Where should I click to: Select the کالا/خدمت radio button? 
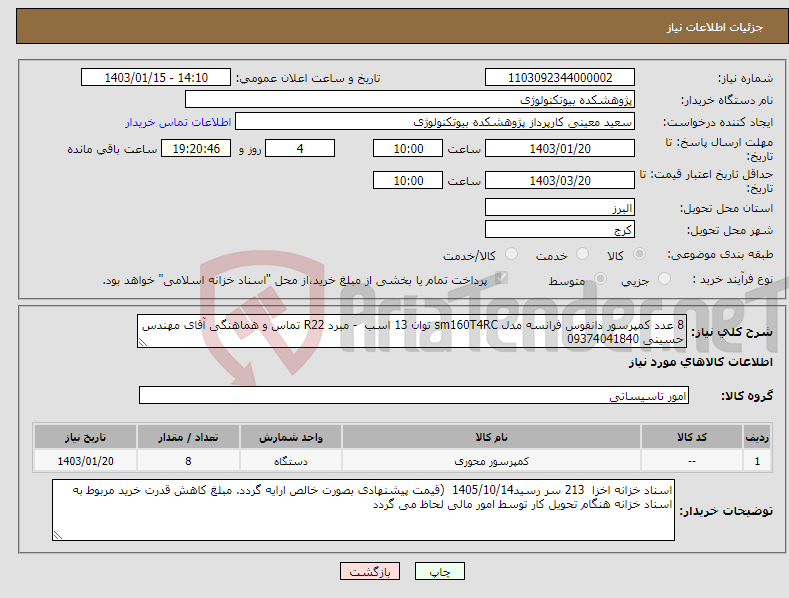point(511,254)
